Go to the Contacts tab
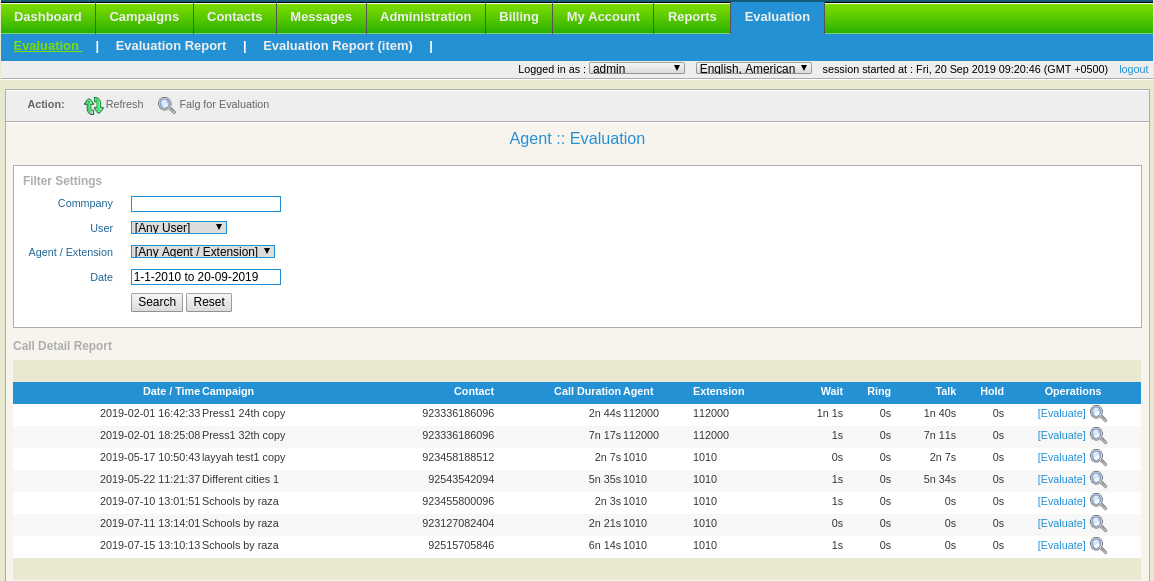Viewport: 1154px width, 581px height. (235, 17)
